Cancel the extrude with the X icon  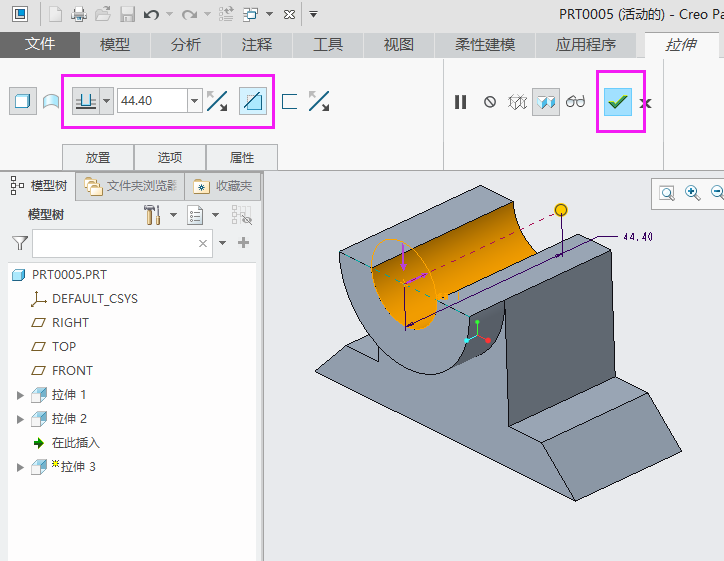[645, 102]
